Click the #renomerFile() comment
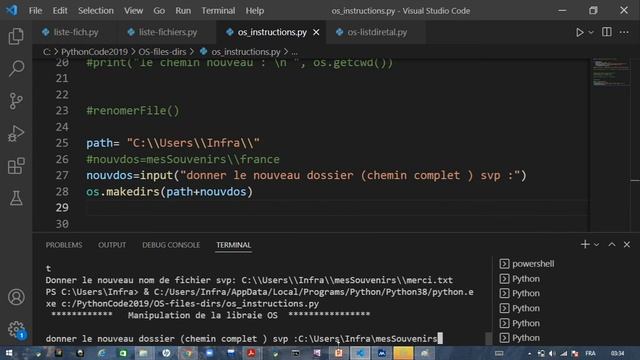The image size is (640, 360). click(133, 111)
